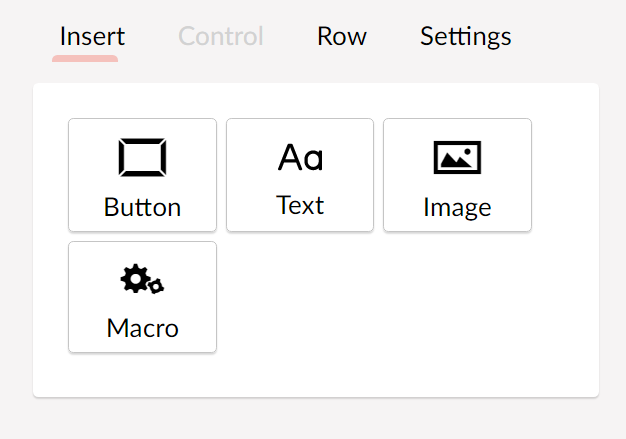626x439 pixels.
Task: Add an Image element via its tile
Action: point(458,175)
